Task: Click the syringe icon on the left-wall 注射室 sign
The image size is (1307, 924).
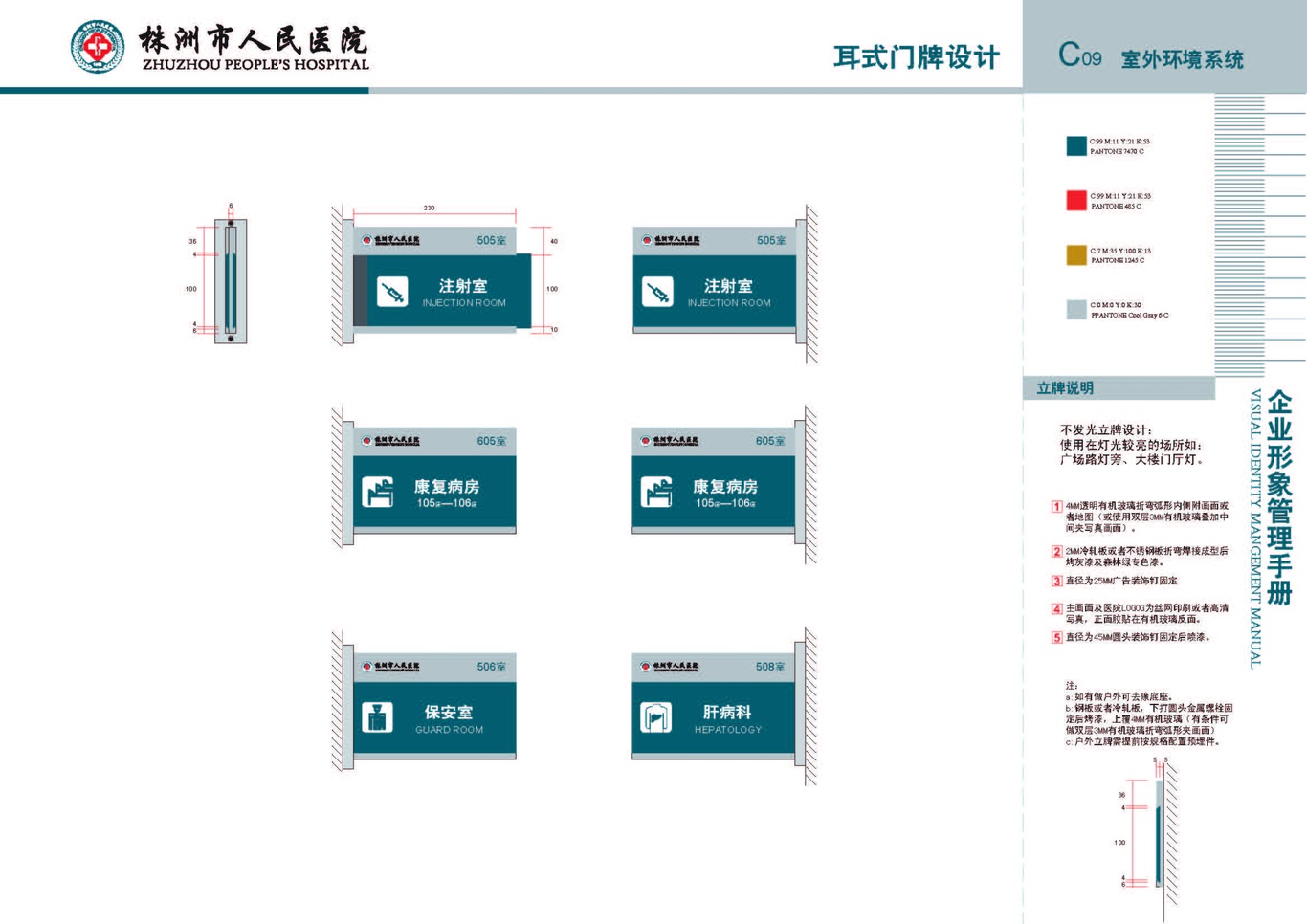Action: pyautogui.click(x=392, y=292)
